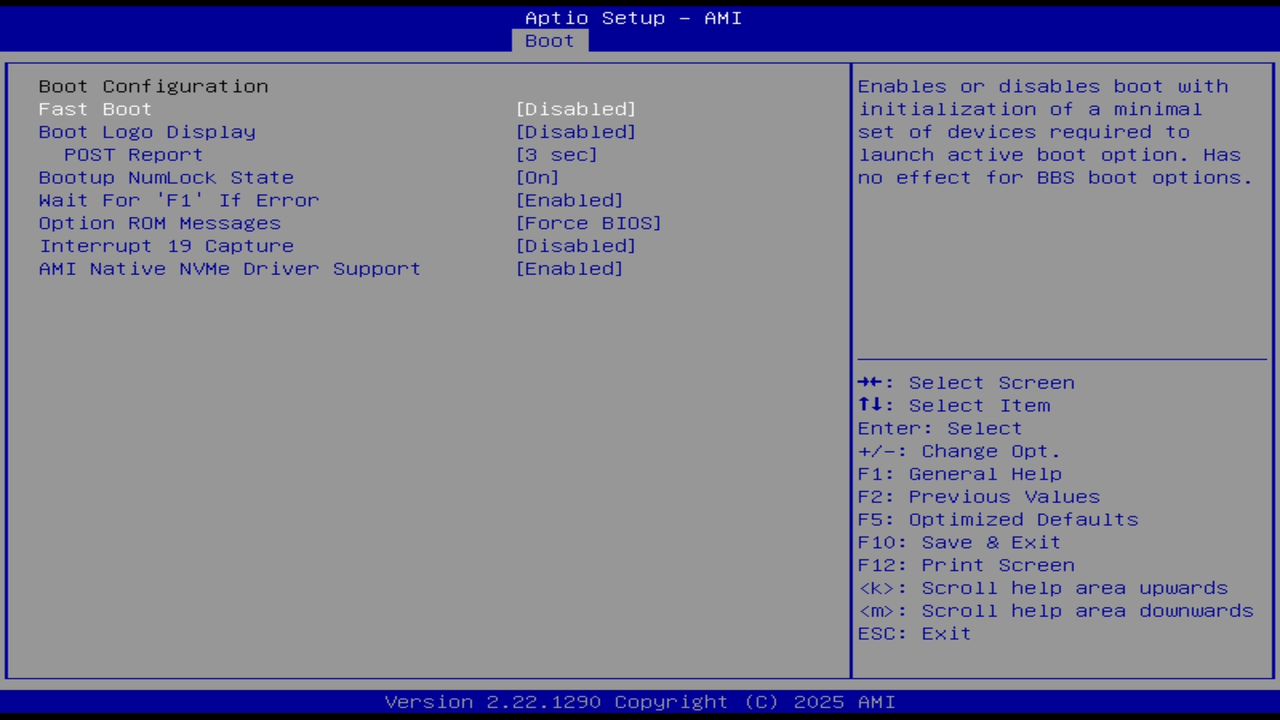Switch to the Boot tab
Viewport: 1280px width, 720px height.
[x=548, y=41]
